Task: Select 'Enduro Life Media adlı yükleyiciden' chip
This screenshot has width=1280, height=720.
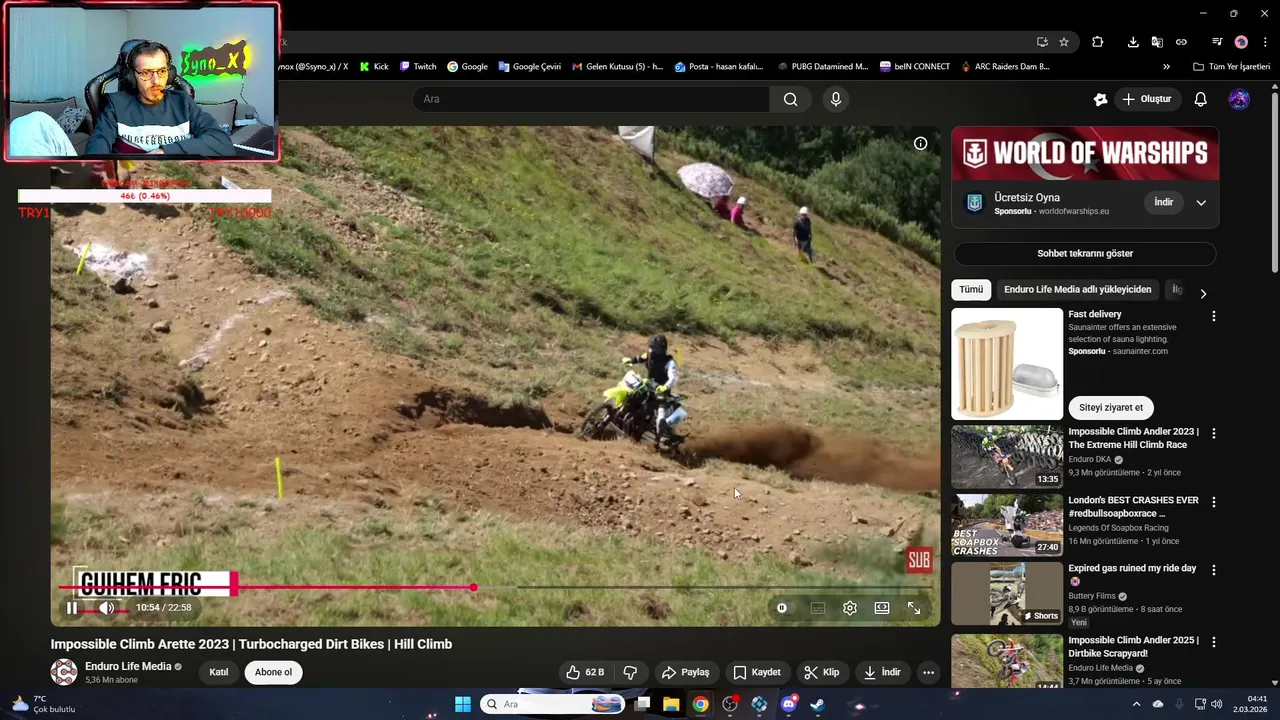Action: pos(1077,290)
